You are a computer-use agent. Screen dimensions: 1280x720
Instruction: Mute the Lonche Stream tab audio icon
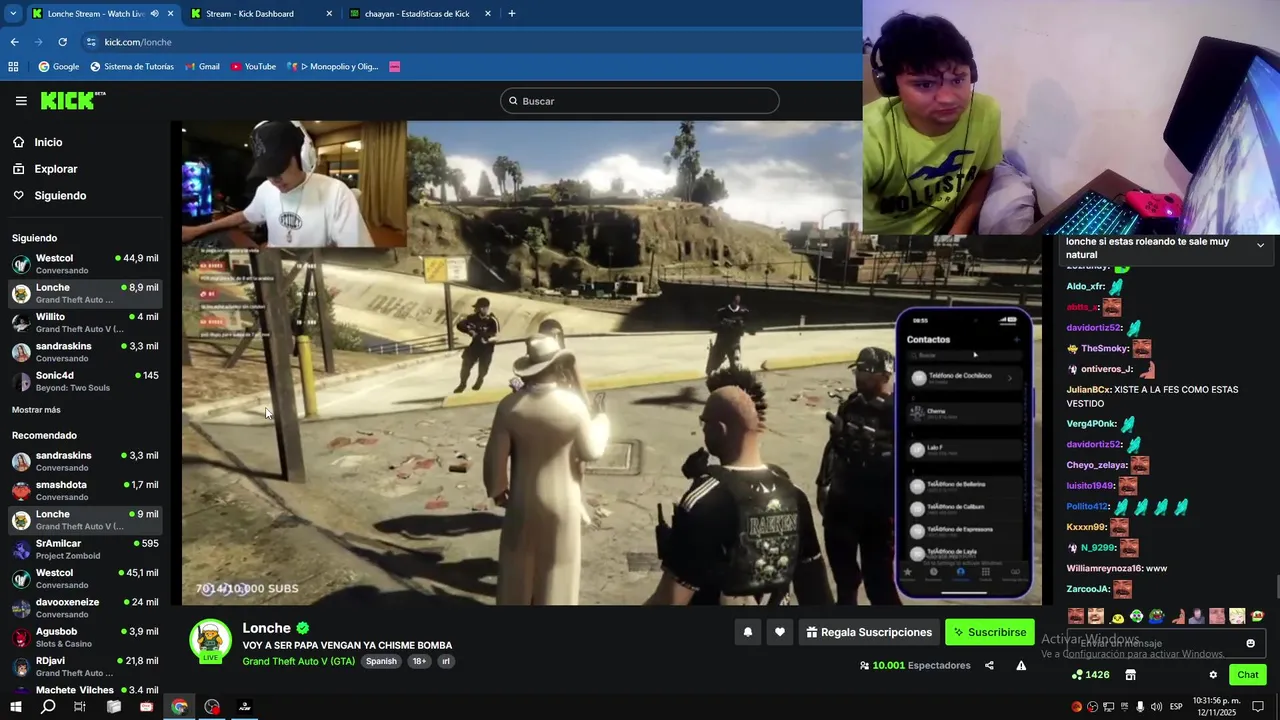[154, 14]
